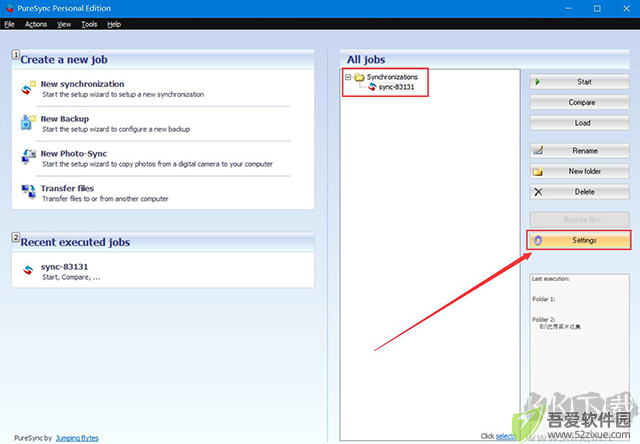This screenshot has height=444, width=640.
Task: Click the Rename button
Action: coord(580,151)
